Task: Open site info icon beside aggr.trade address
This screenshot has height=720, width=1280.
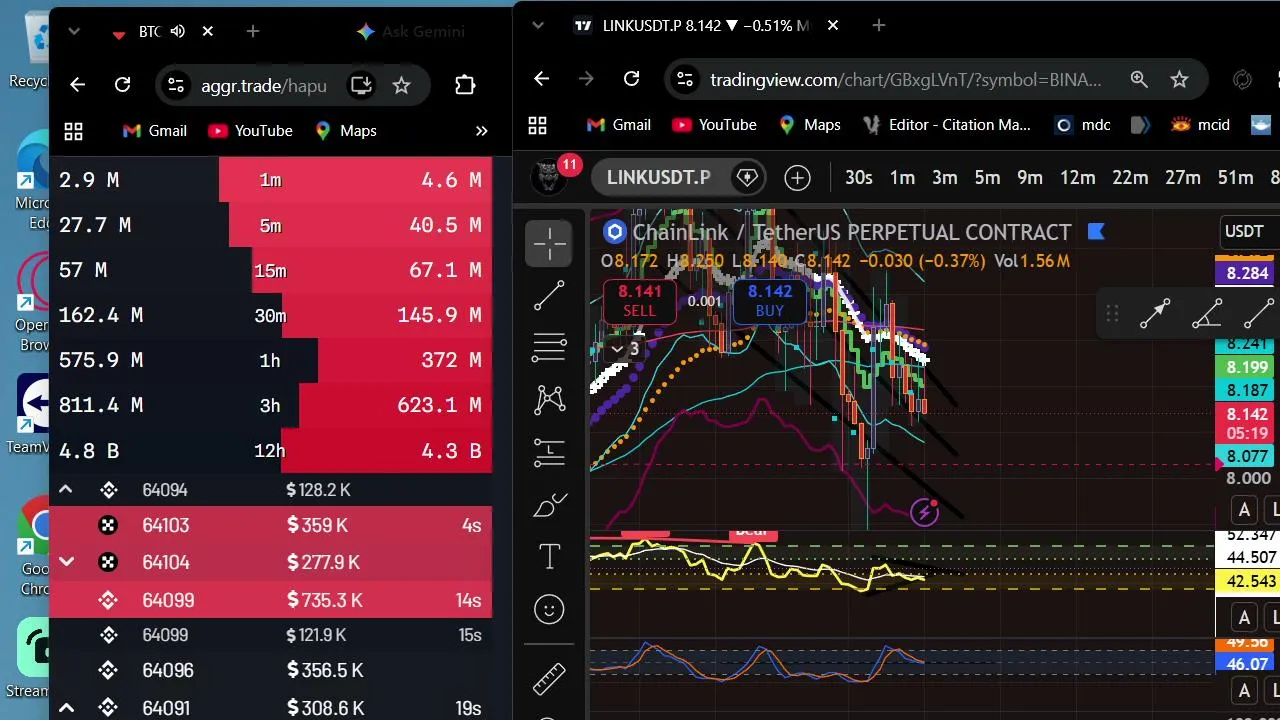Action: click(x=175, y=85)
